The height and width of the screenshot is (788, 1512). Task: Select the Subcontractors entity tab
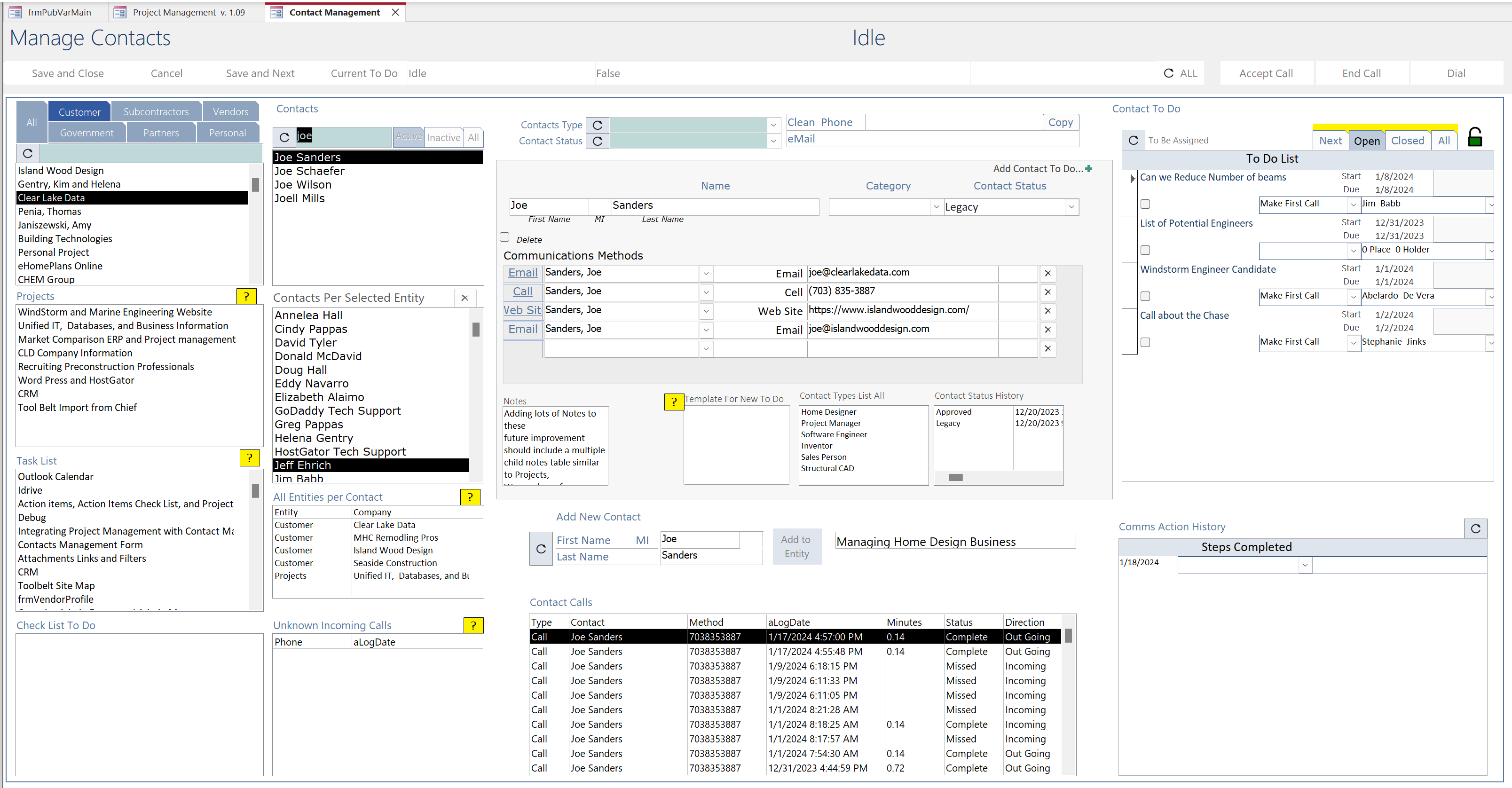156,111
